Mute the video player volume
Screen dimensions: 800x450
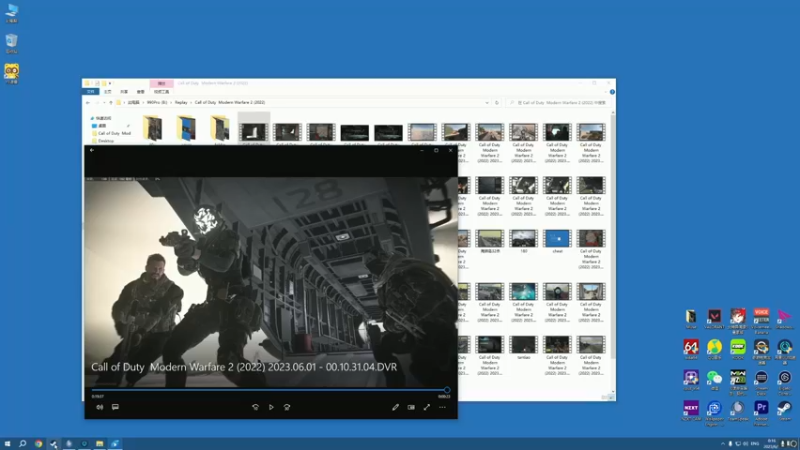99,407
